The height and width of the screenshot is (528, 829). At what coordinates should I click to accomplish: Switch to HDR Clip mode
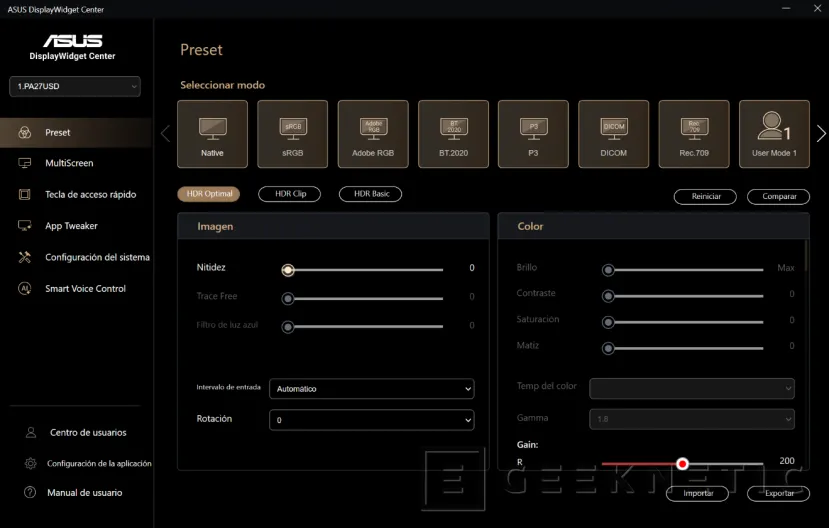pyautogui.click(x=290, y=194)
